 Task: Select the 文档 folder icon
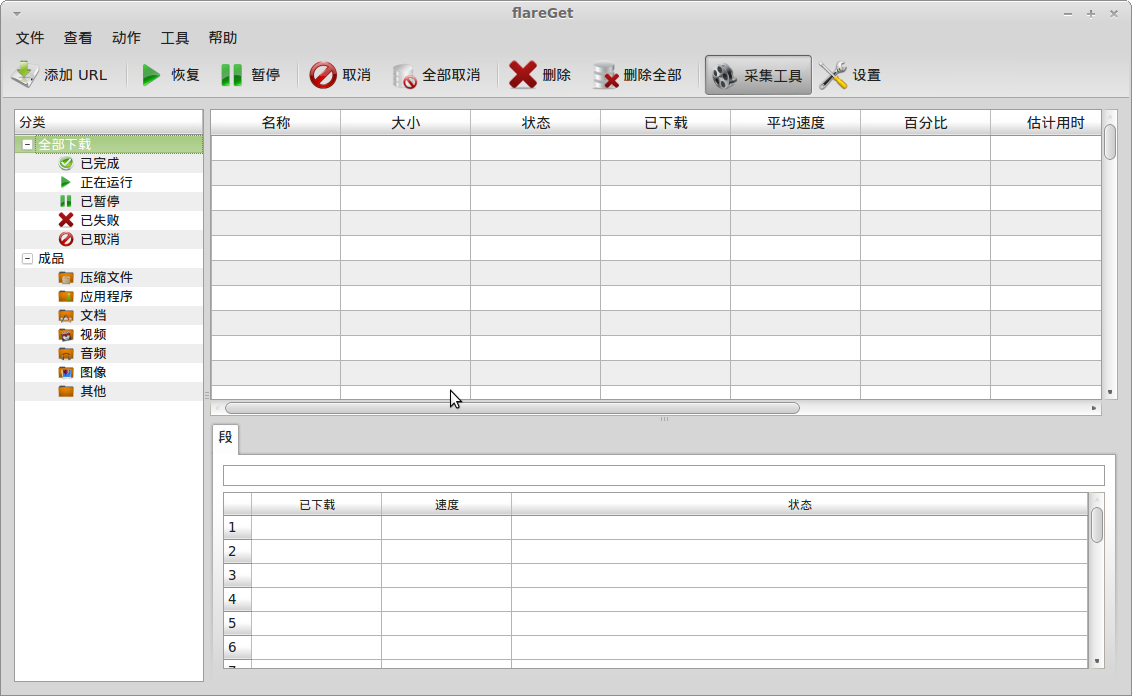point(66,315)
